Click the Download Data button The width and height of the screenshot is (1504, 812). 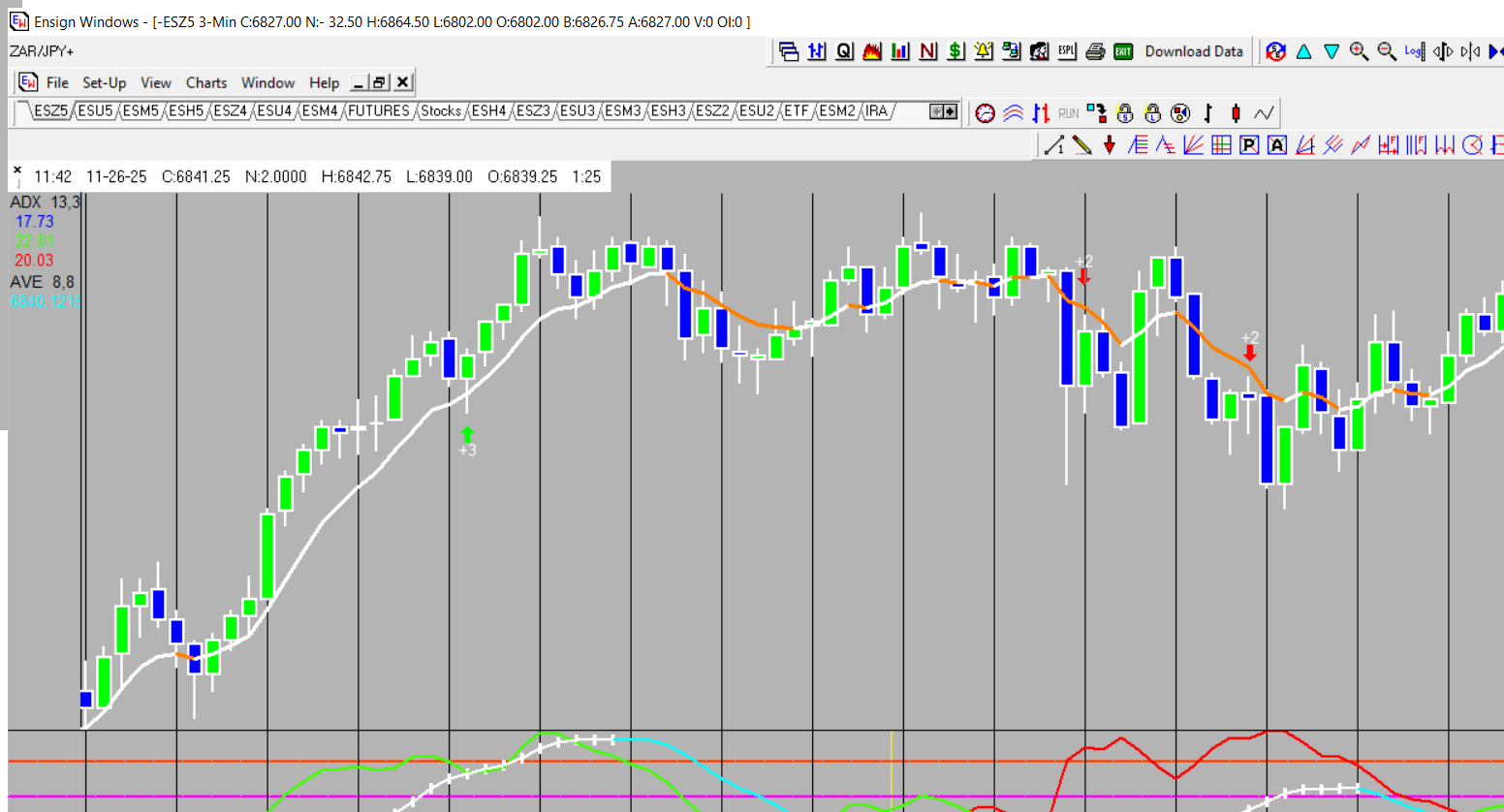(1193, 51)
